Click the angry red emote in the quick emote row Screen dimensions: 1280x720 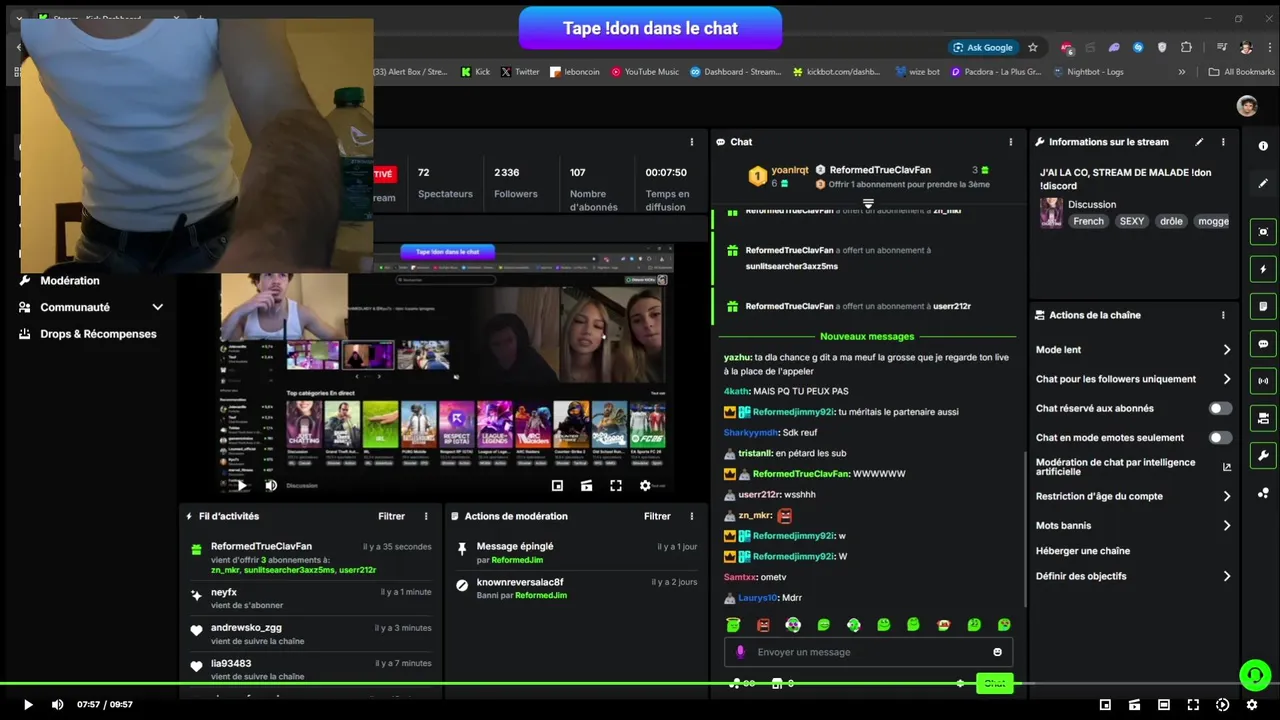(x=763, y=625)
